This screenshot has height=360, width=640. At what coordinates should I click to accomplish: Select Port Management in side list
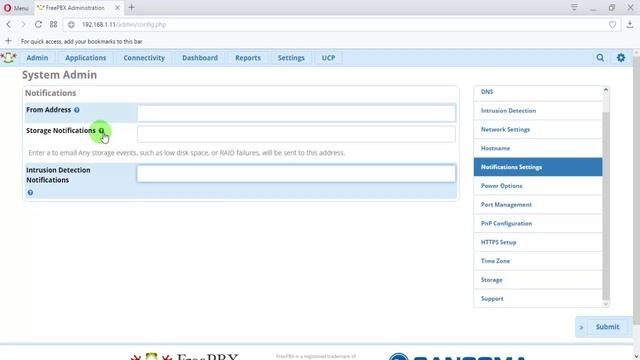538,204
